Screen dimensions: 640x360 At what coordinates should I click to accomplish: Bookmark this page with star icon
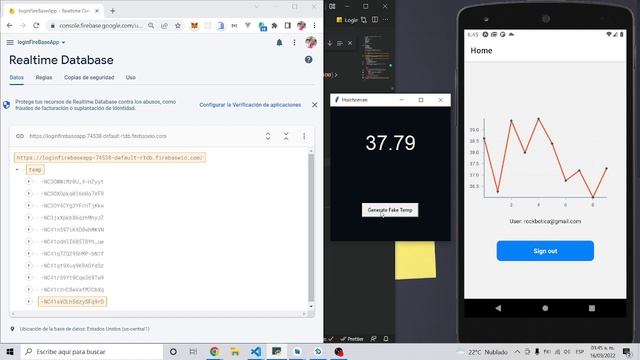click(x=178, y=26)
